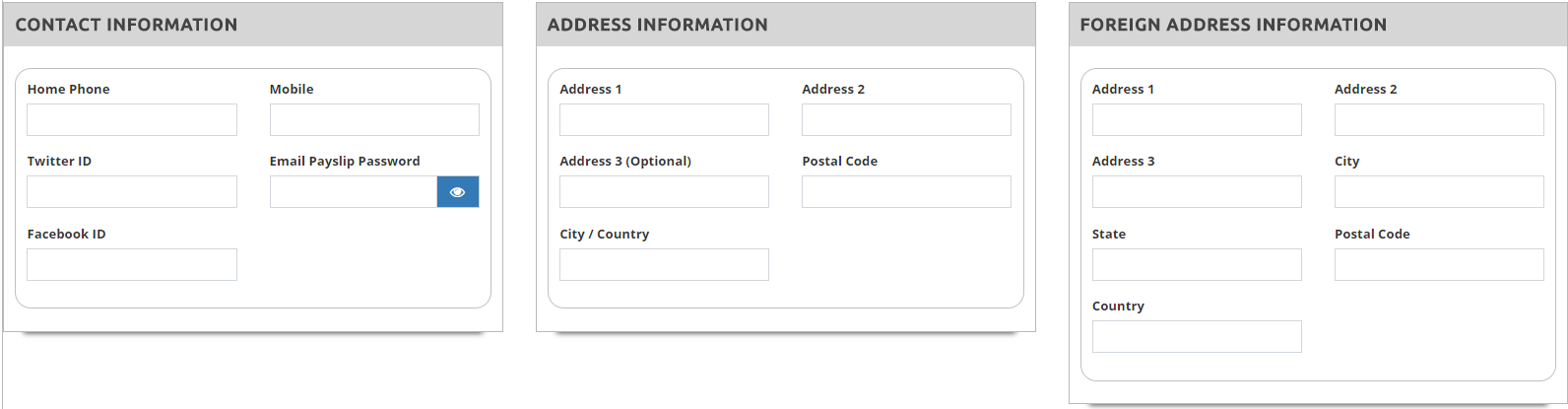Screen dimensions: 1568x409
Task: Click the Address 3 (Optional) field
Action: pos(664,192)
